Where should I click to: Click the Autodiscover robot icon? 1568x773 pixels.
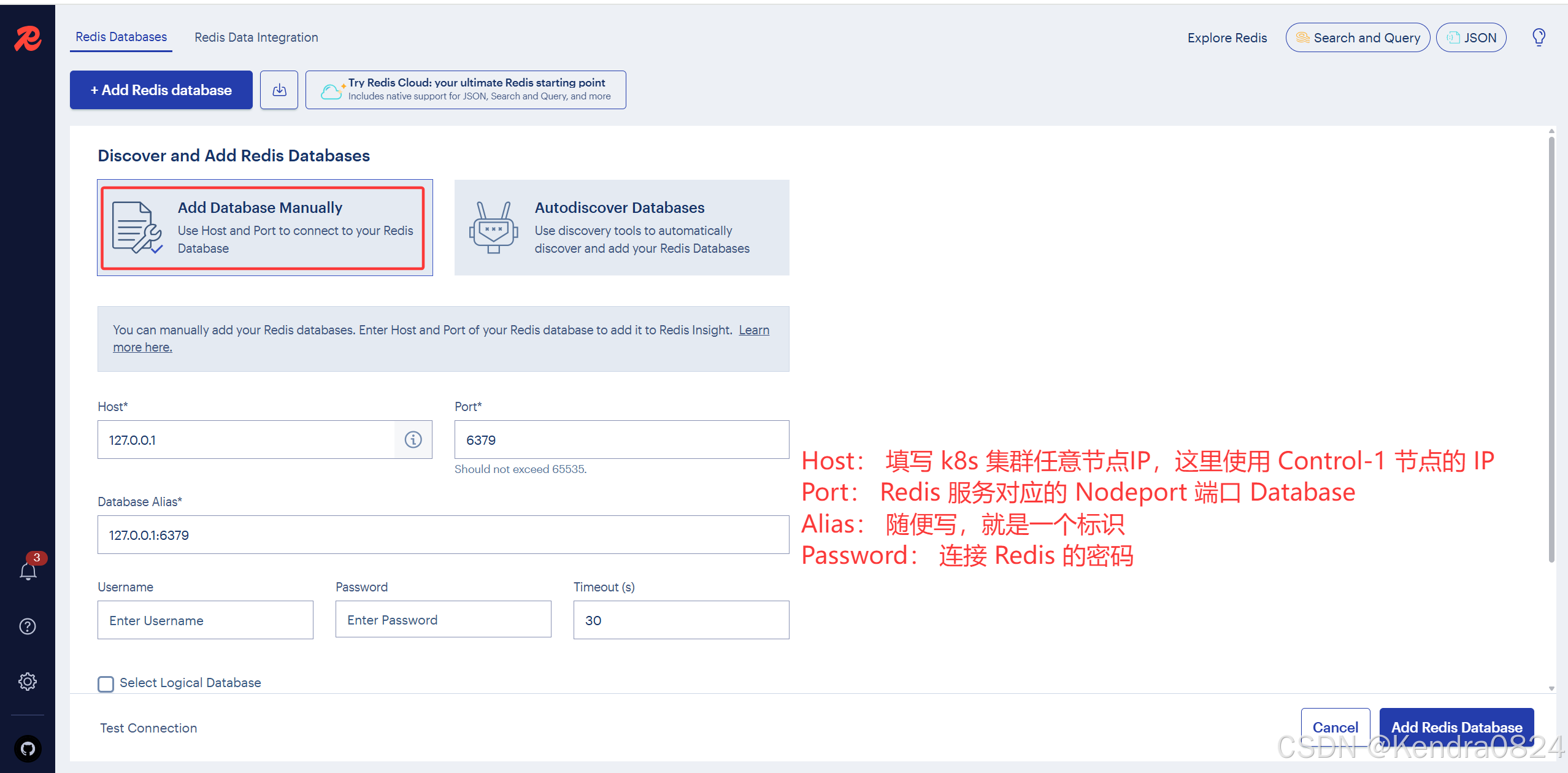pyautogui.click(x=494, y=228)
